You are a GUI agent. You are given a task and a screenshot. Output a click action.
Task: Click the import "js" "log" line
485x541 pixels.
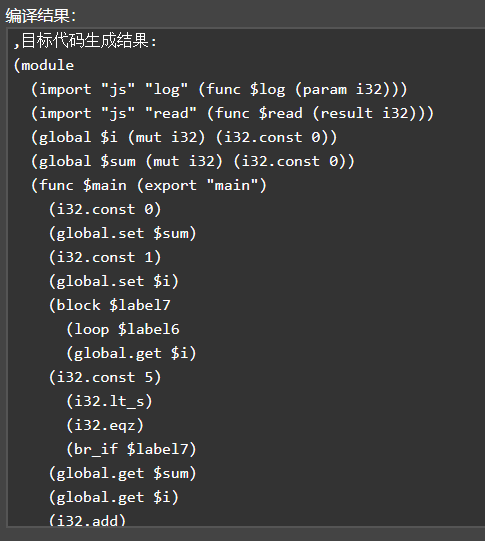[x=219, y=89]
